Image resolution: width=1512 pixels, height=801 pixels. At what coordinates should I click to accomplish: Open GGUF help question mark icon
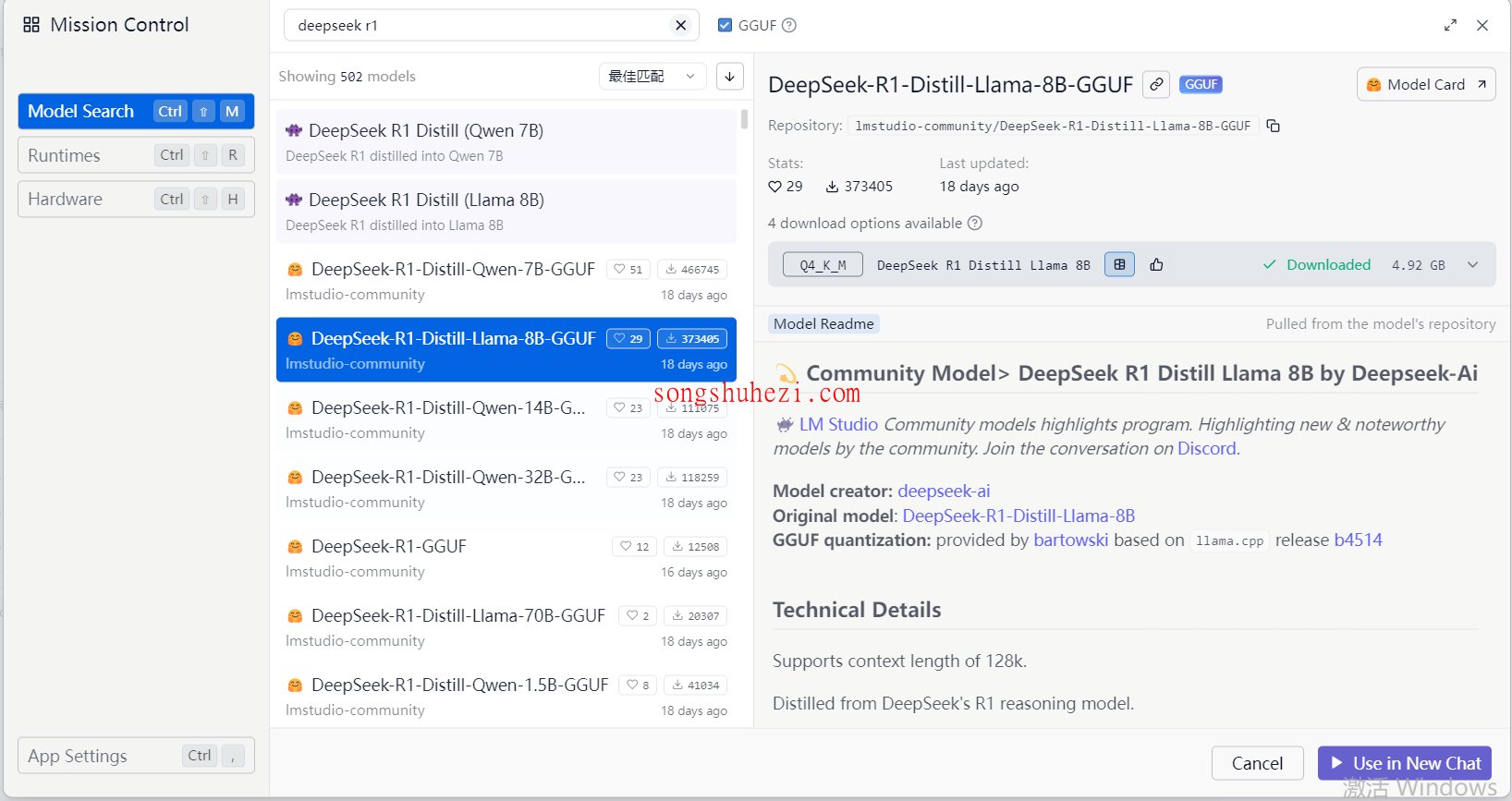(789, 26)
